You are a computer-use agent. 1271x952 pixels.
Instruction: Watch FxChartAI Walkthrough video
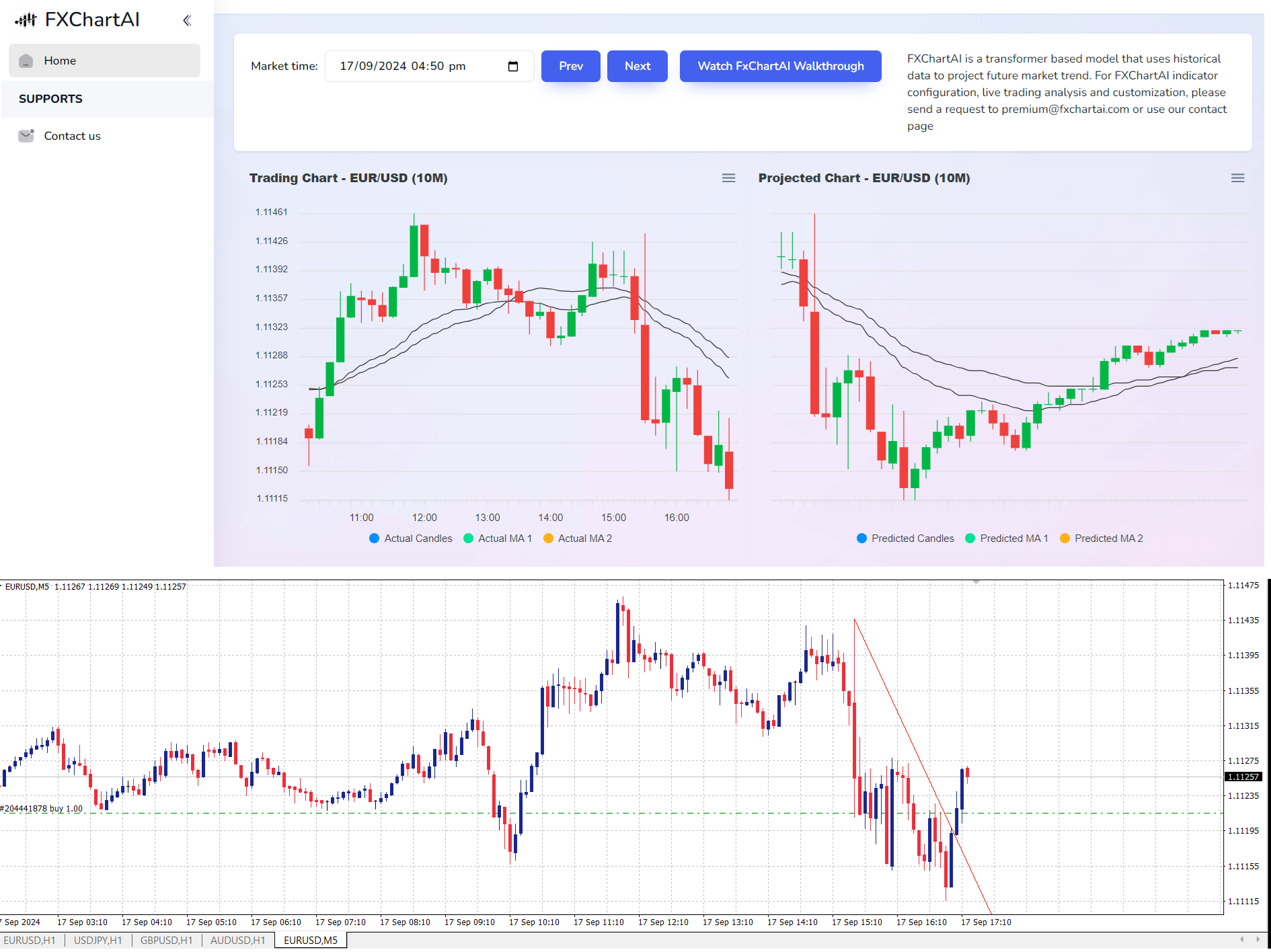(781, 66)
